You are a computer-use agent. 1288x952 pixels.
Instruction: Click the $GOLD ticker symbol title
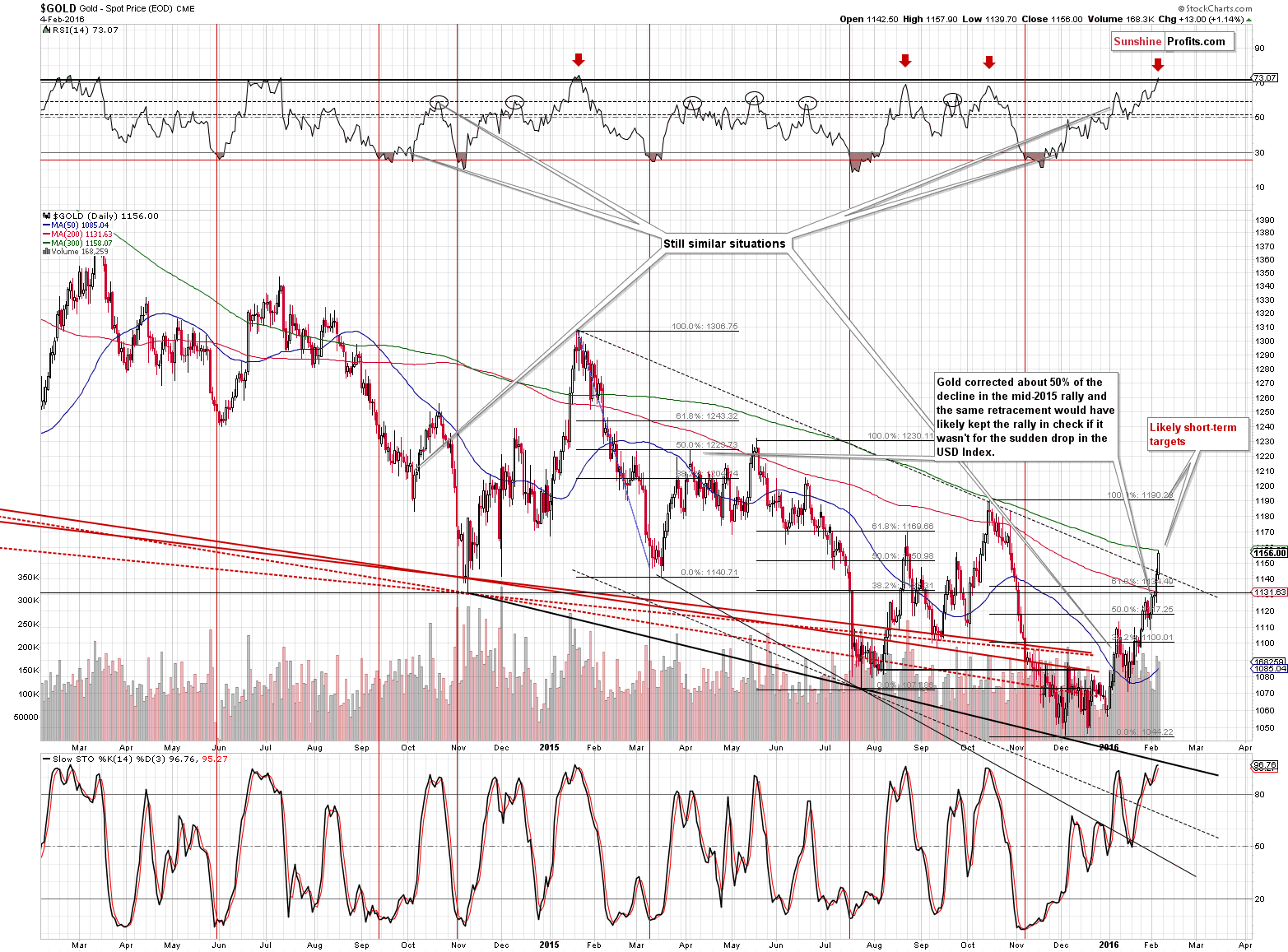point(58,8)
